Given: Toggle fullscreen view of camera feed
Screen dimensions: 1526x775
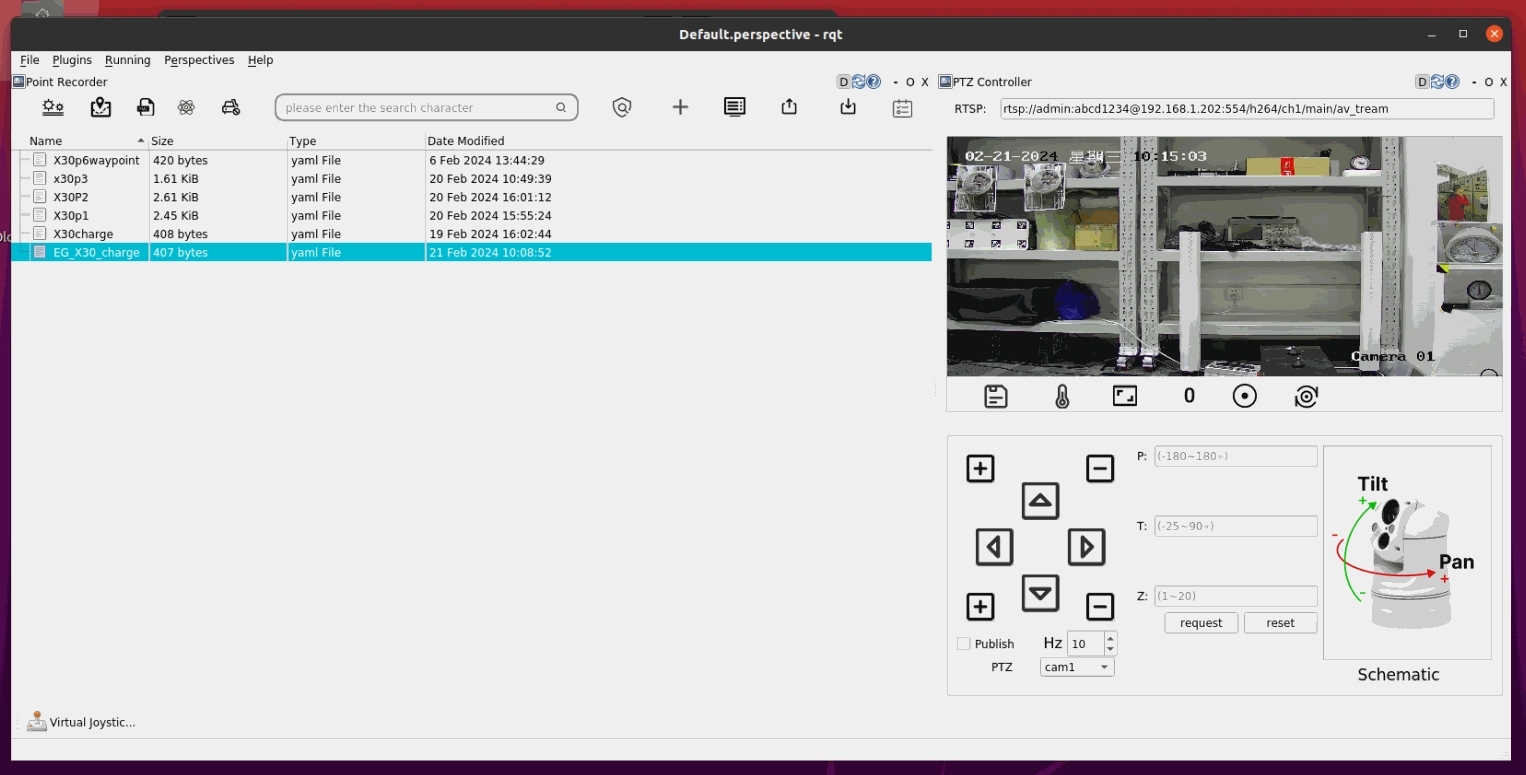Looking at the screenshot, I should click(x=1125, y=396).
